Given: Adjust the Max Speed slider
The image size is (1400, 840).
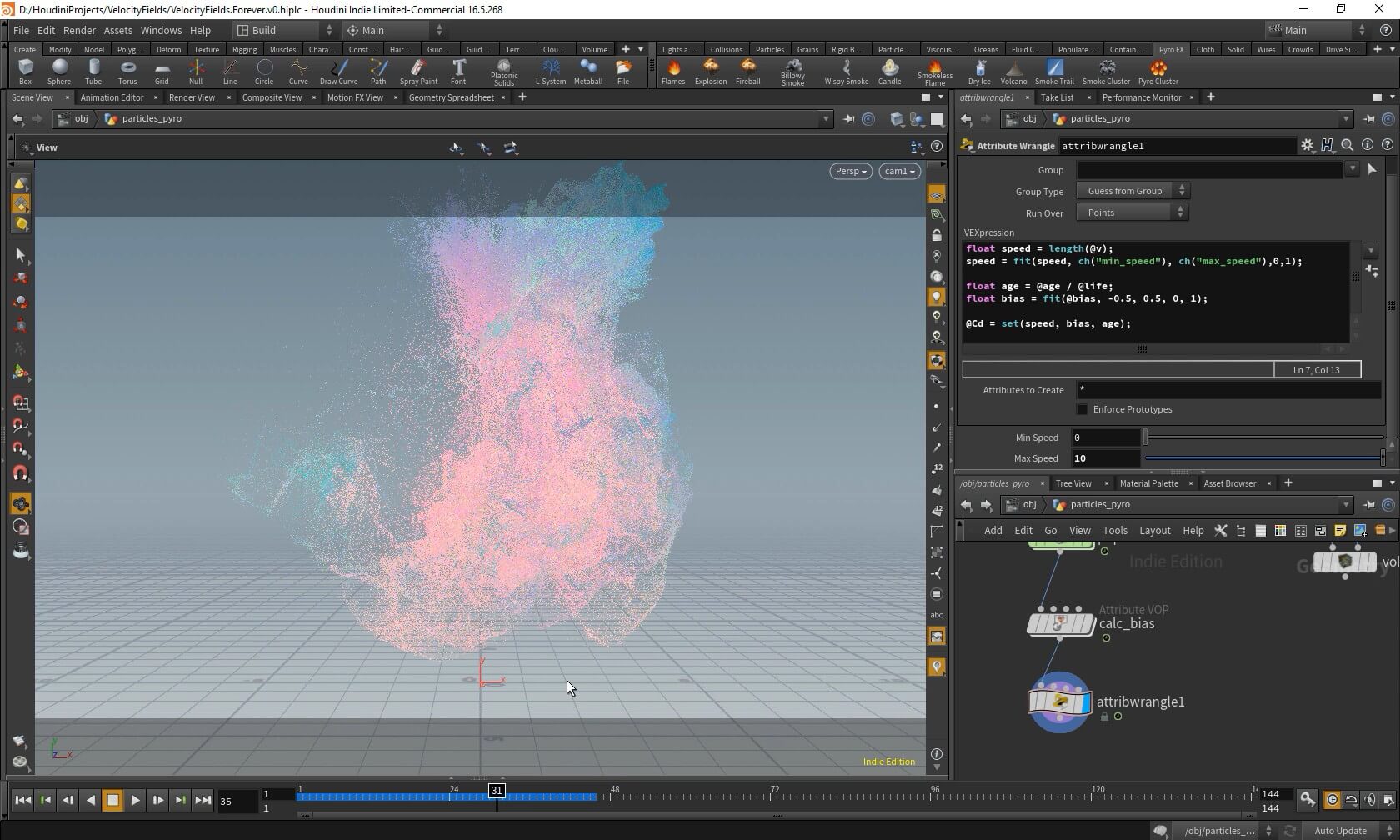Looking at the screenshot, I should (x=1263, y=458).
